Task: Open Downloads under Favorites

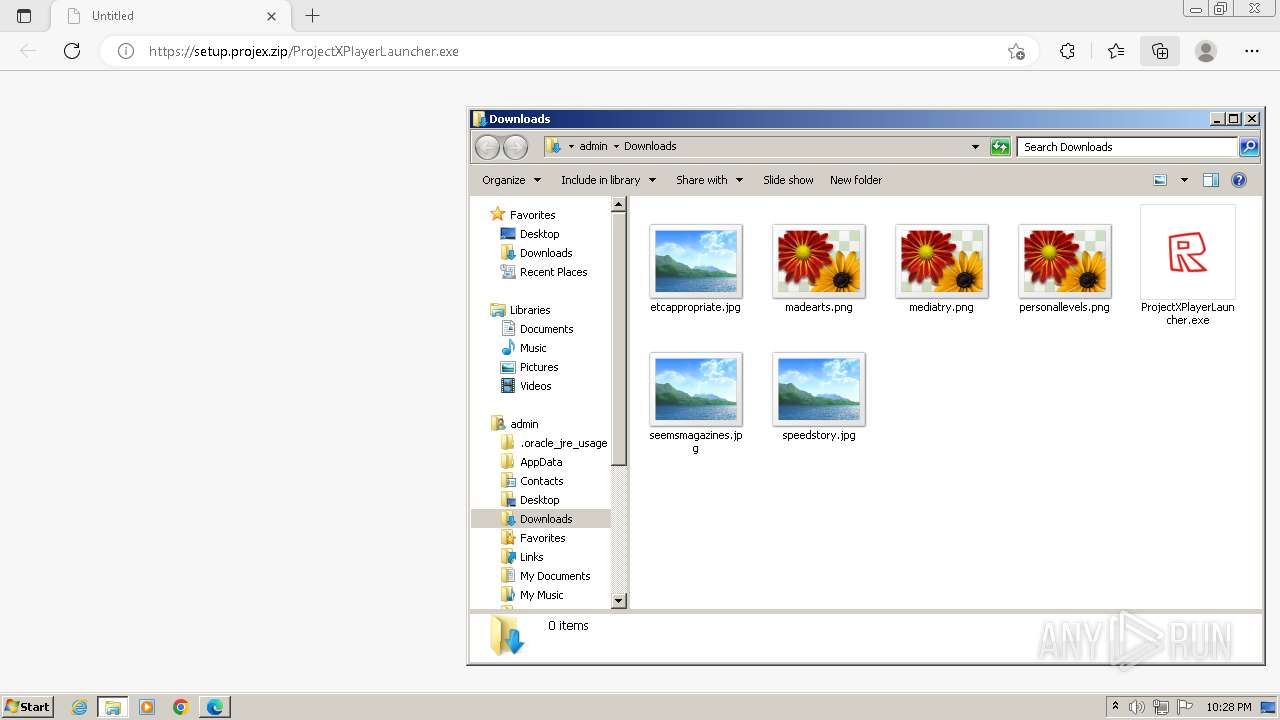Action: 546,253
